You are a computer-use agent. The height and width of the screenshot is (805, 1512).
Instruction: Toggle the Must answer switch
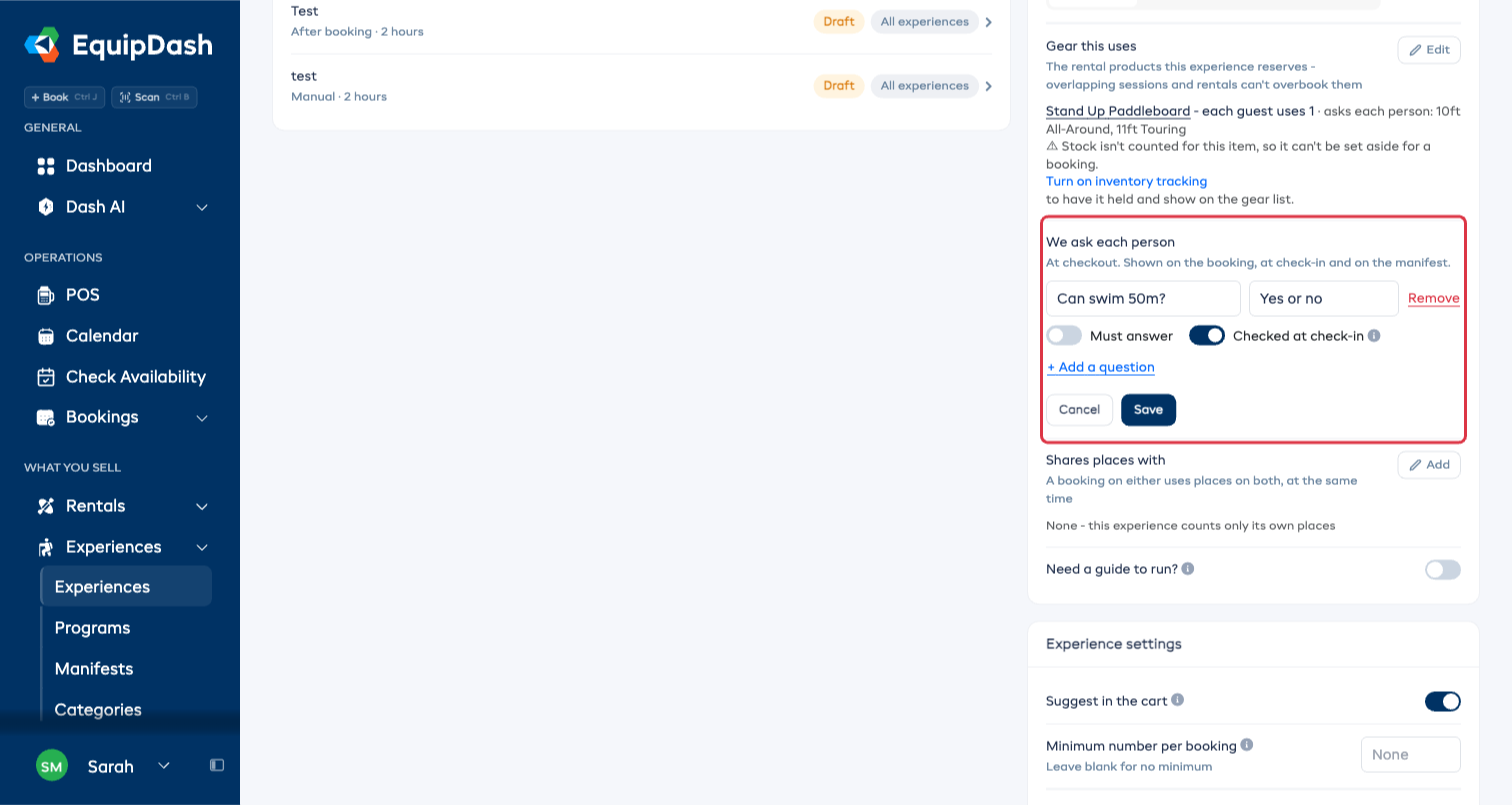[1064, 336]
